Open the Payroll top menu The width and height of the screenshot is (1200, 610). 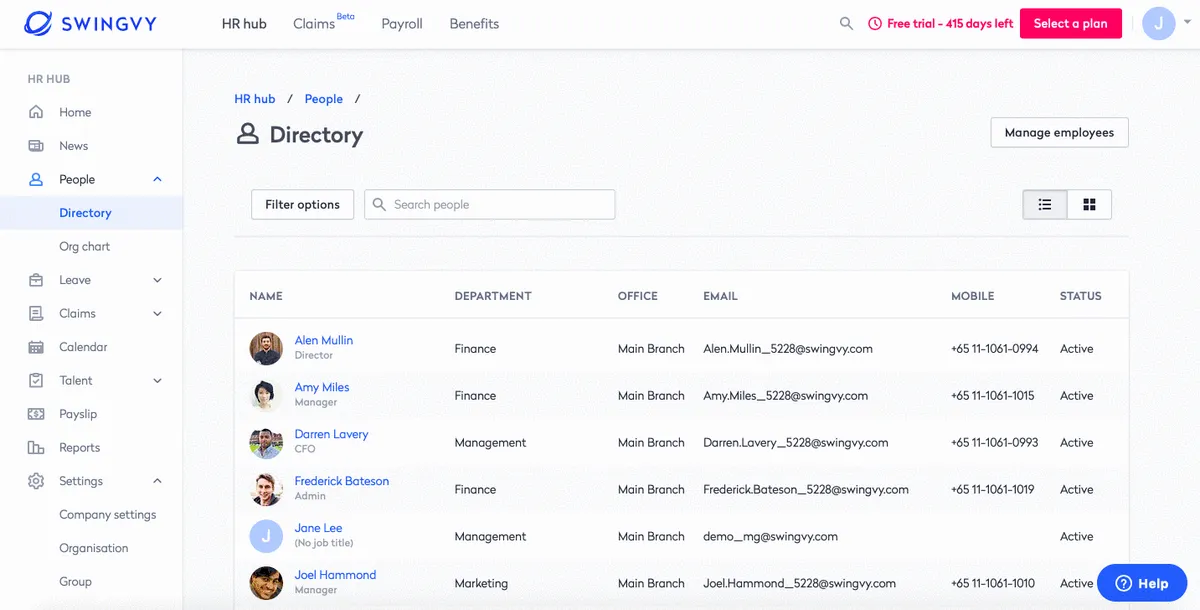(402, 24)
